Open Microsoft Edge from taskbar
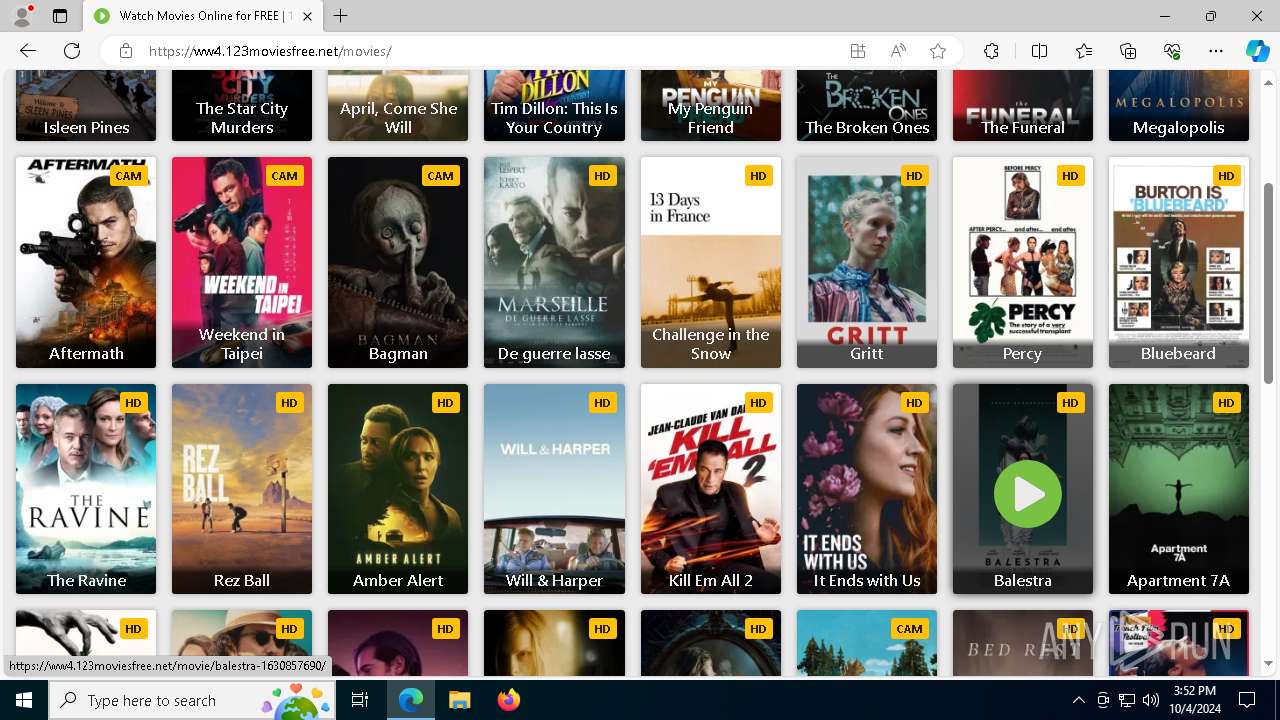 click(411, 700)
